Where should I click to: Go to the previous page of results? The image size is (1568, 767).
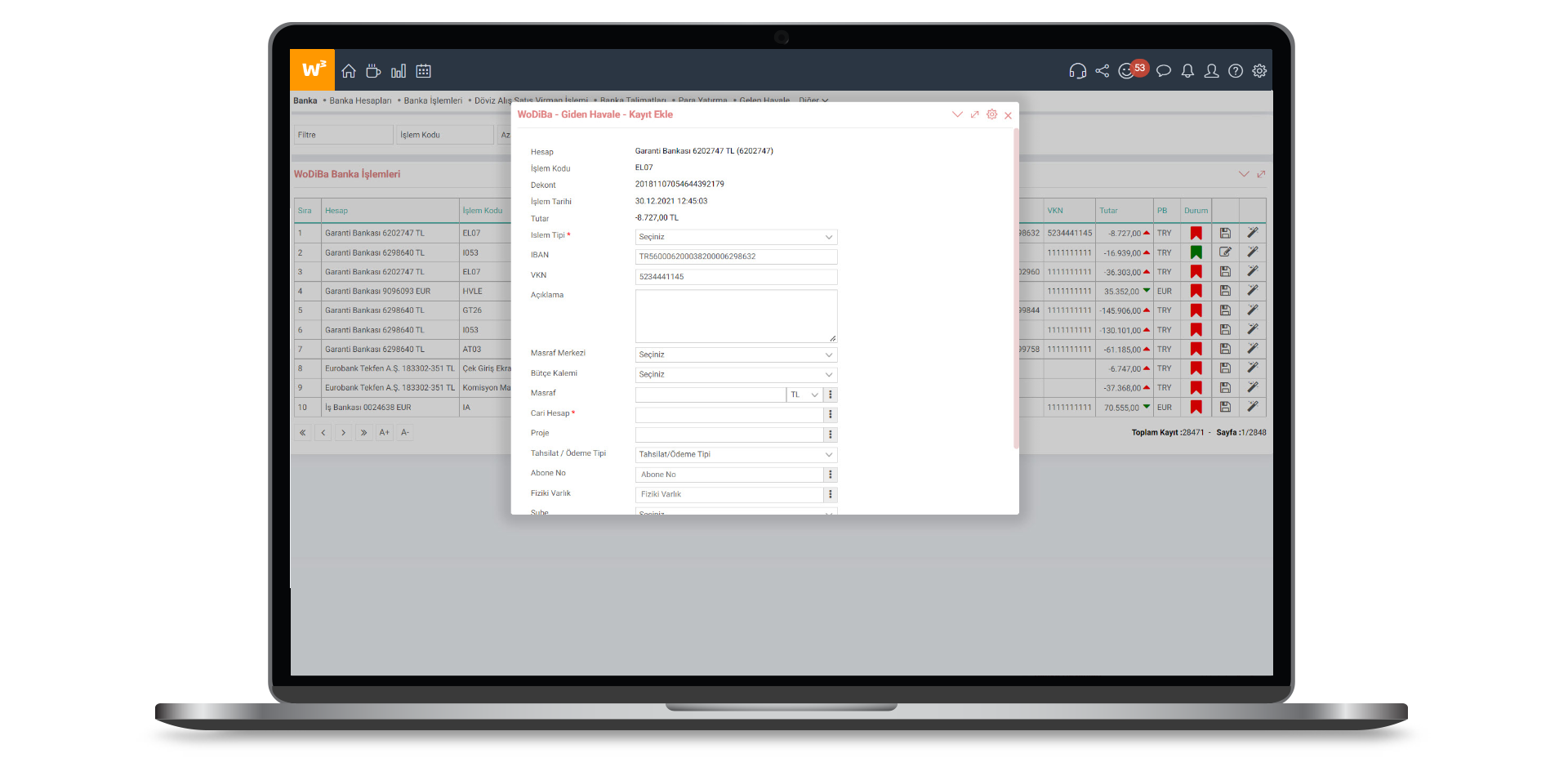tap(323, 433)
